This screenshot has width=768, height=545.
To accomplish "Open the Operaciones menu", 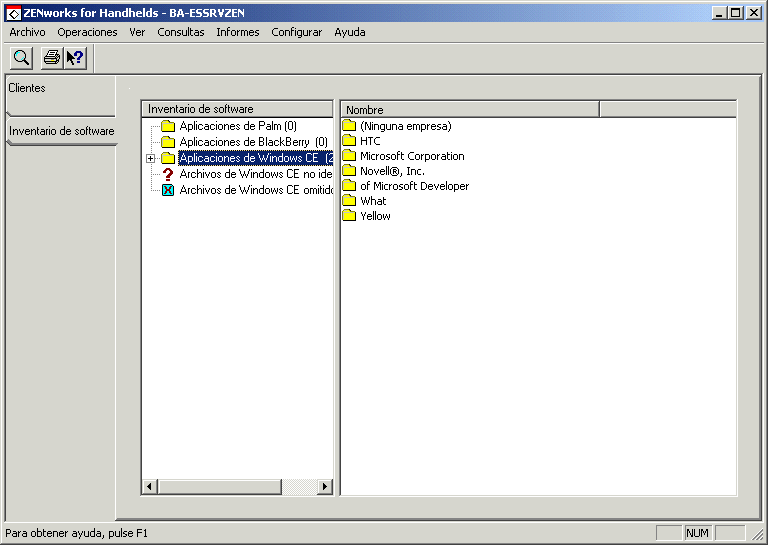I will tap(87, 32).
